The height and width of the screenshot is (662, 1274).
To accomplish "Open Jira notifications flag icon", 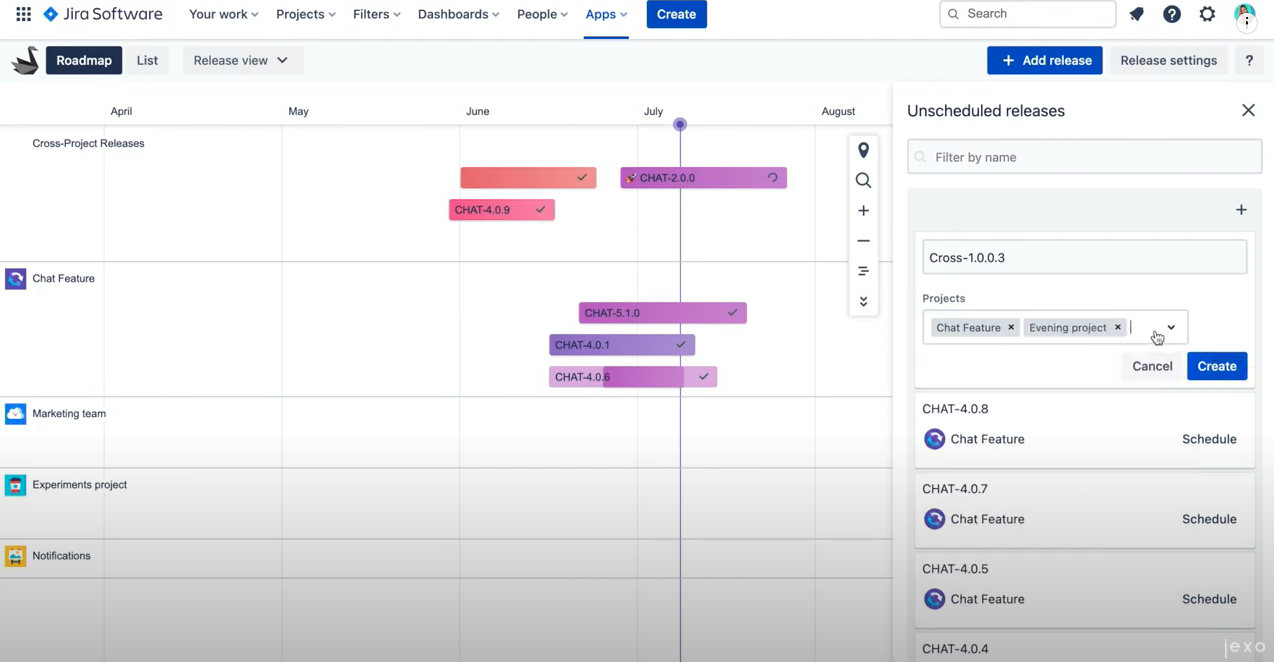I will point(1136,14).
